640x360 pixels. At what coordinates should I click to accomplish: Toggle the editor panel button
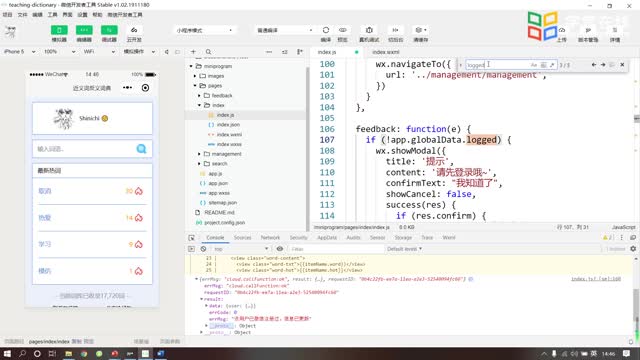click(84, 30)
